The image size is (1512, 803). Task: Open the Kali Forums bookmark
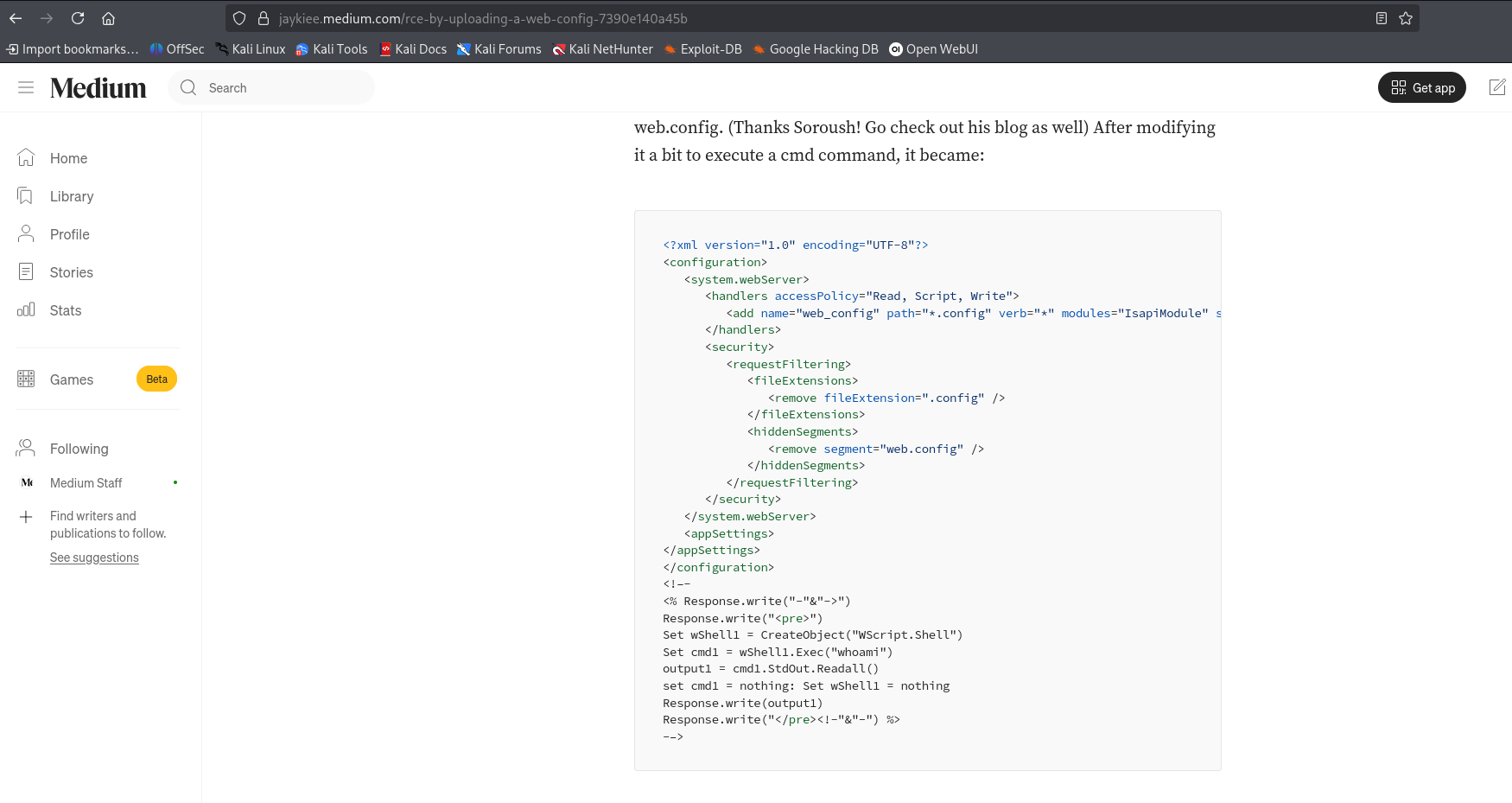(499, 49)
